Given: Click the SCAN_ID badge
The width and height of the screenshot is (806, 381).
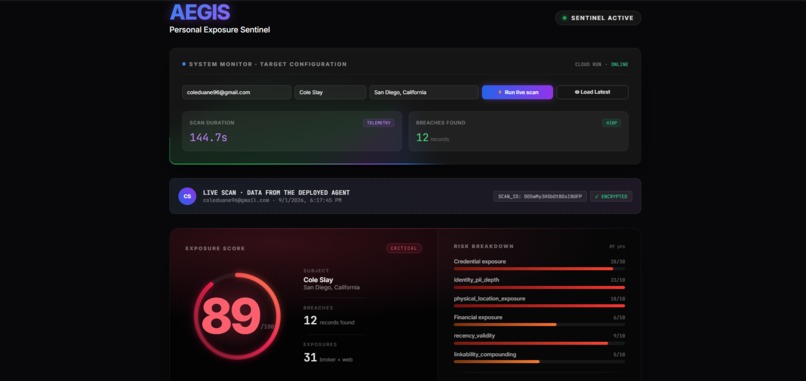Looking at the screenshot, I should [540, 196].
